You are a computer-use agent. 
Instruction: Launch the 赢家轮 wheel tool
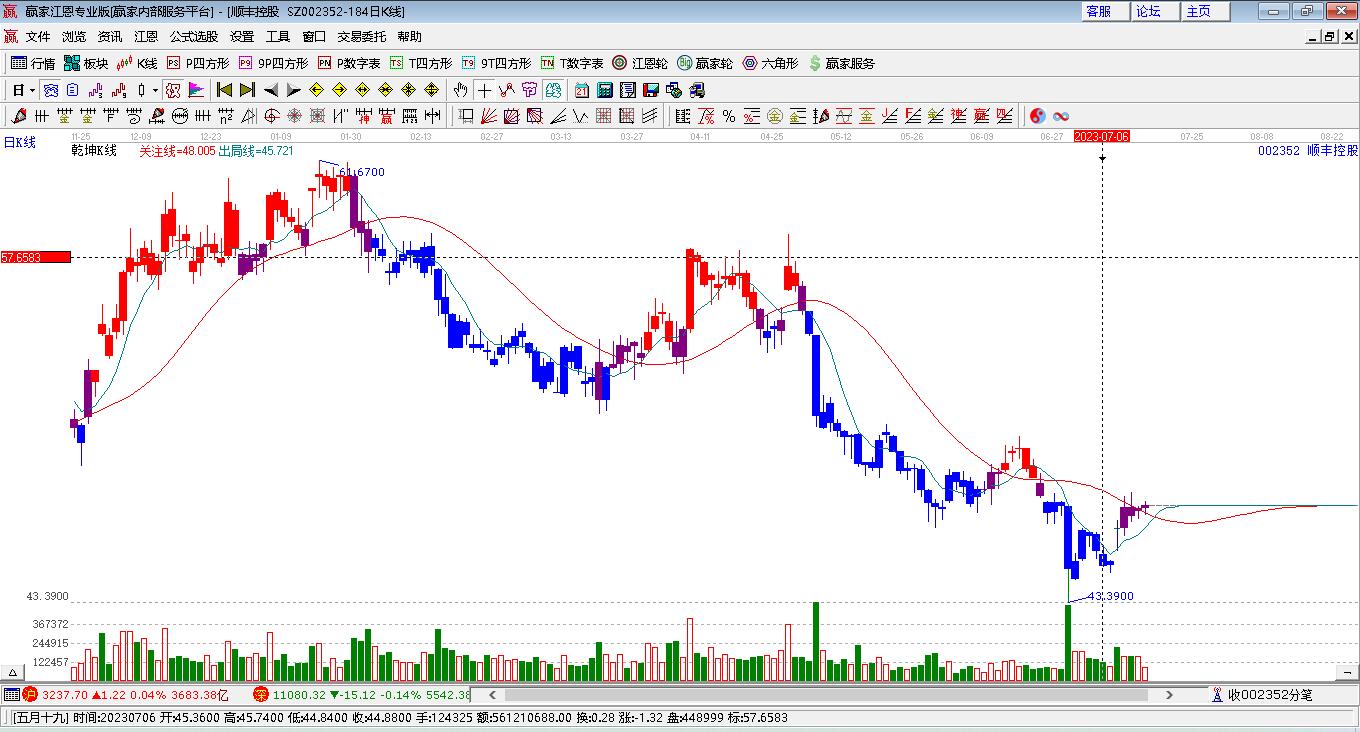point(705,63)
